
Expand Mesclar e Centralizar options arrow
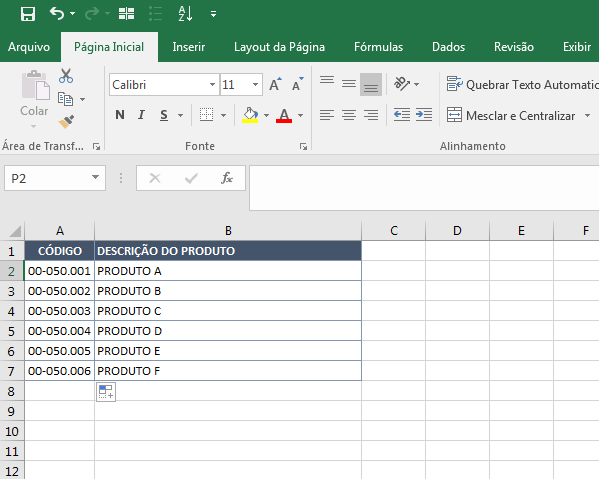pos(588,115)
